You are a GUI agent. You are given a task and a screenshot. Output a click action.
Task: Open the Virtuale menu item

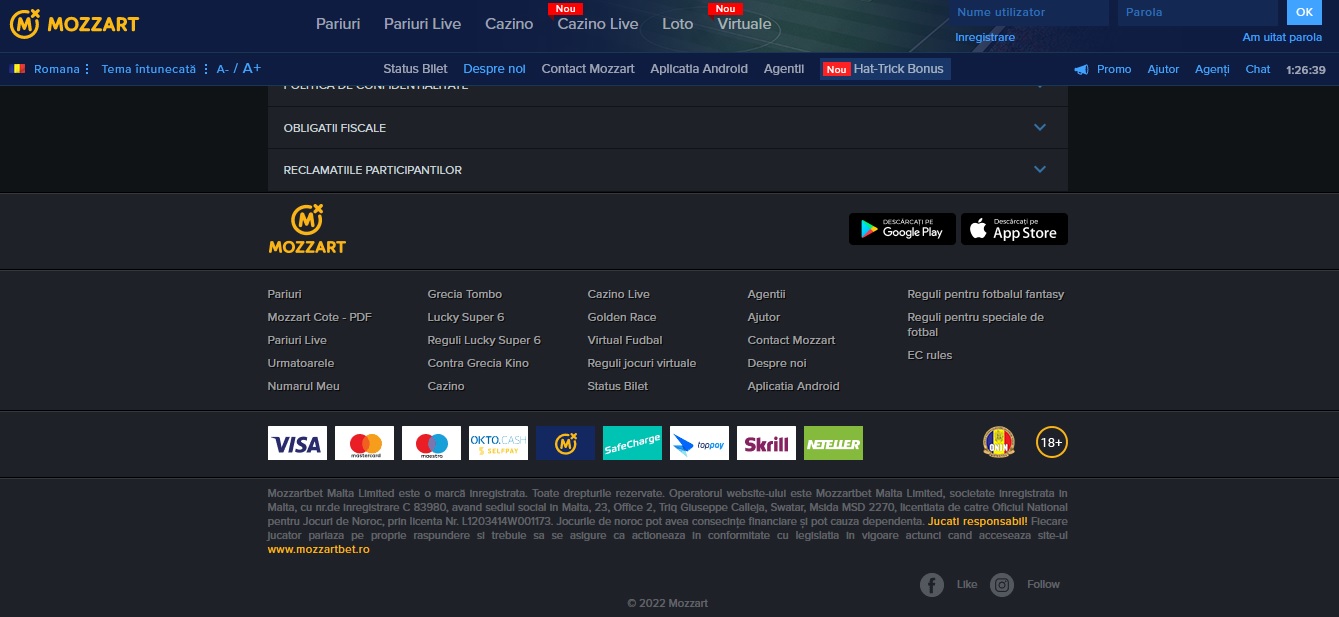pyautogui.click(x=744, y=24)
